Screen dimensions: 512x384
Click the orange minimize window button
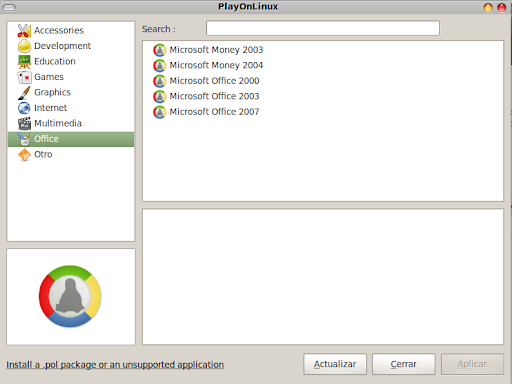tap(488, 7)
